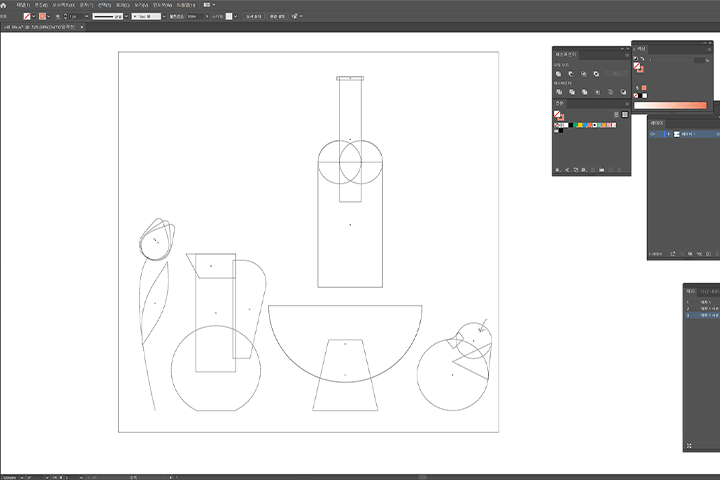The width and height of the screenshot is (720, 480).
Task: Click the Document Setup button
Action: coord(253,16)
